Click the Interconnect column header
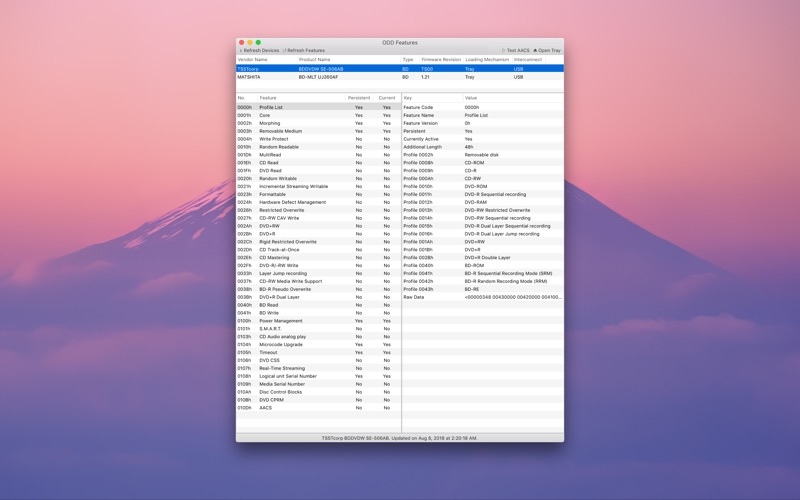The height and width of the screenshot is (500, 800). [528, 60]
